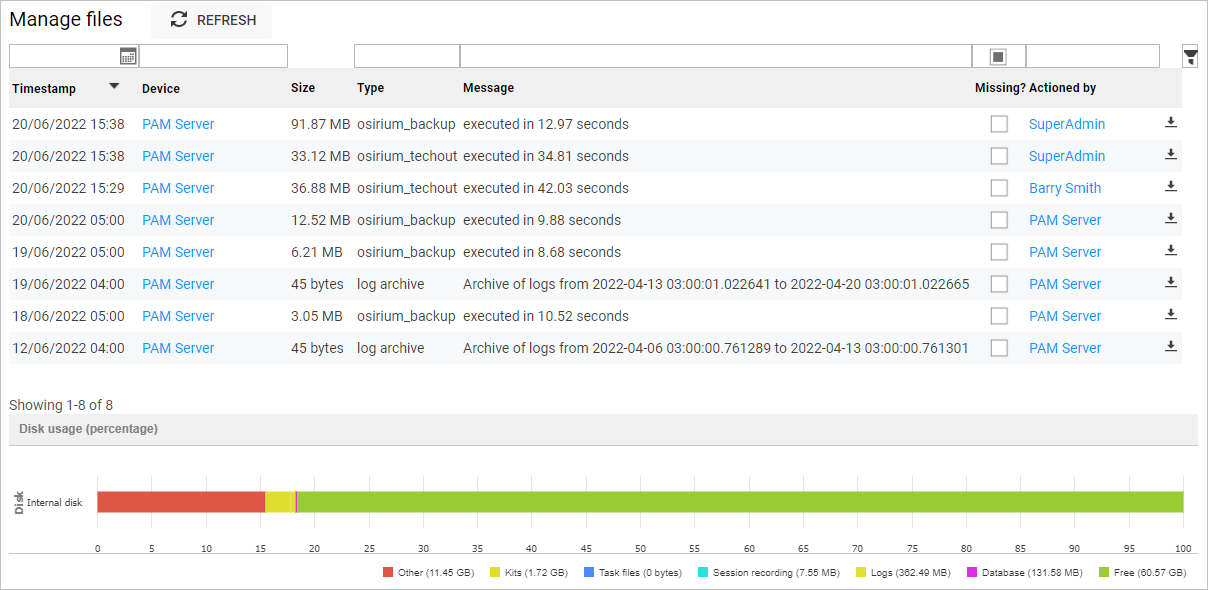Click the Free (60.57 GB) legend swatch

(1104, 573)
